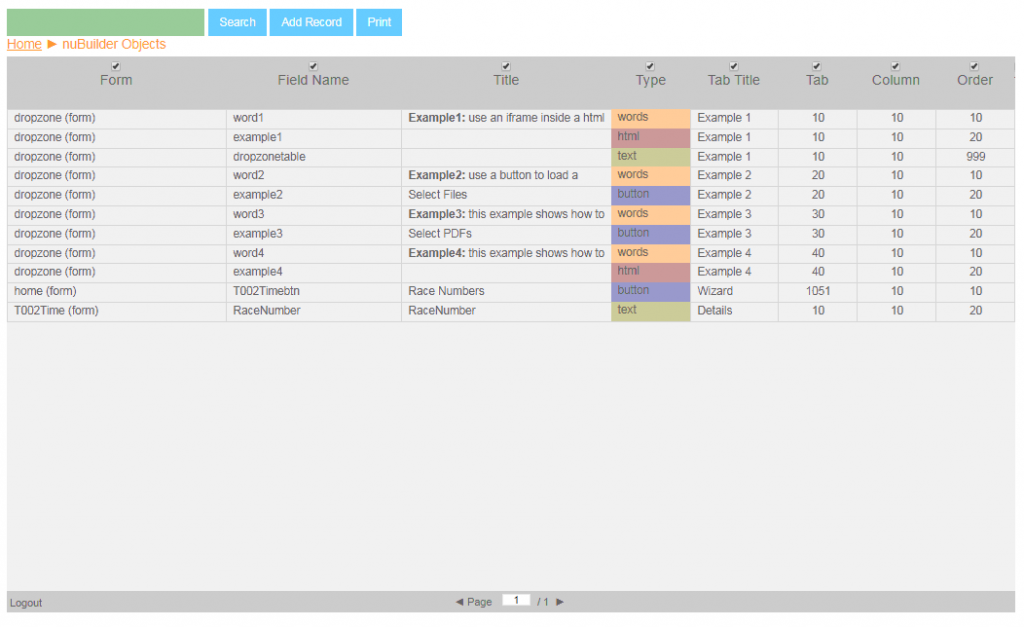Click the Logout link

[25, 603]
